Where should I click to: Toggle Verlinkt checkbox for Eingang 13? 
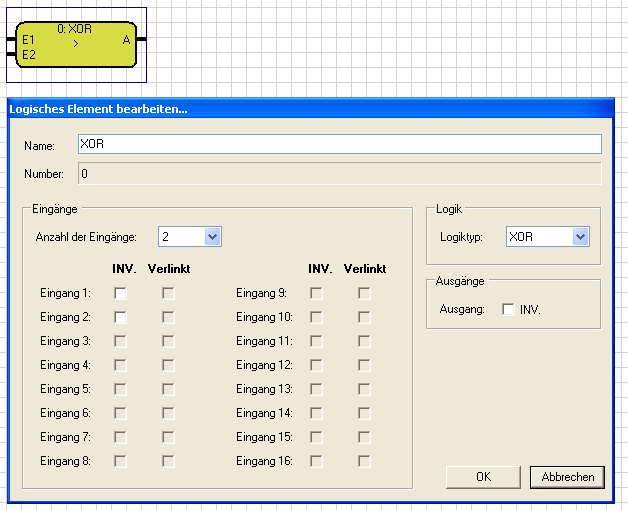[364, 389]
